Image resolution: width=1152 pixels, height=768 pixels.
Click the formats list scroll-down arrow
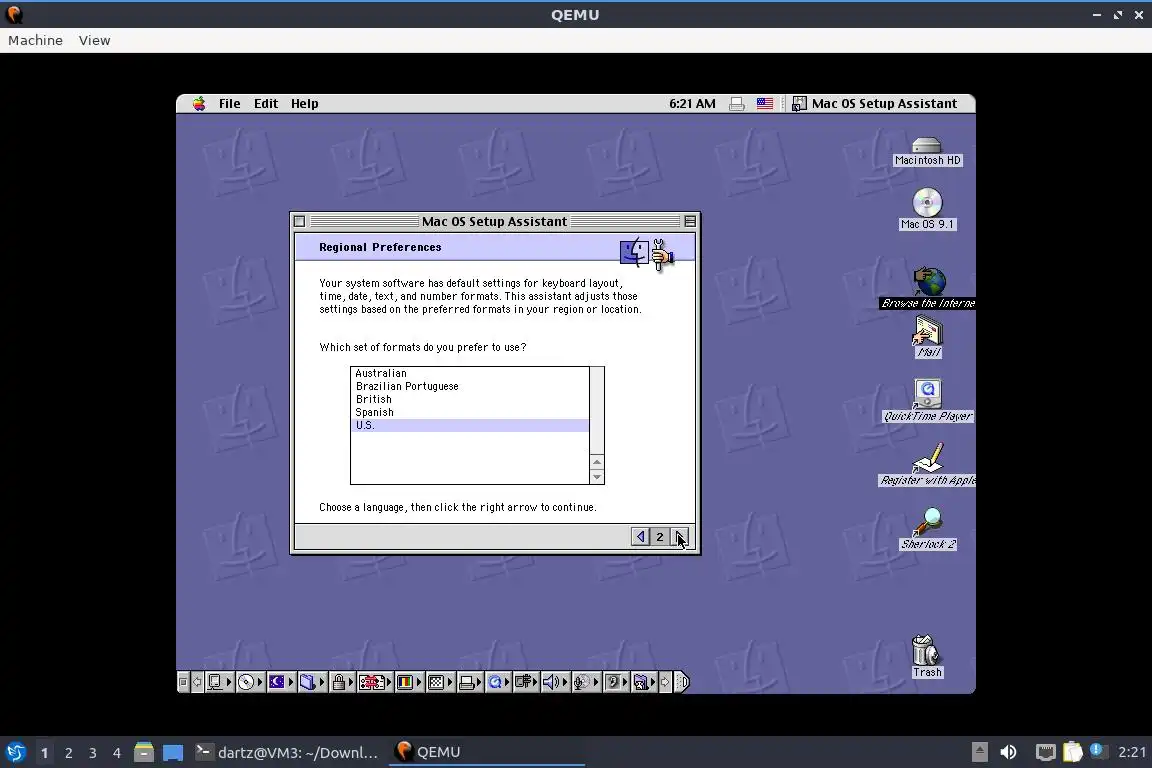click(x=597, y=477)
